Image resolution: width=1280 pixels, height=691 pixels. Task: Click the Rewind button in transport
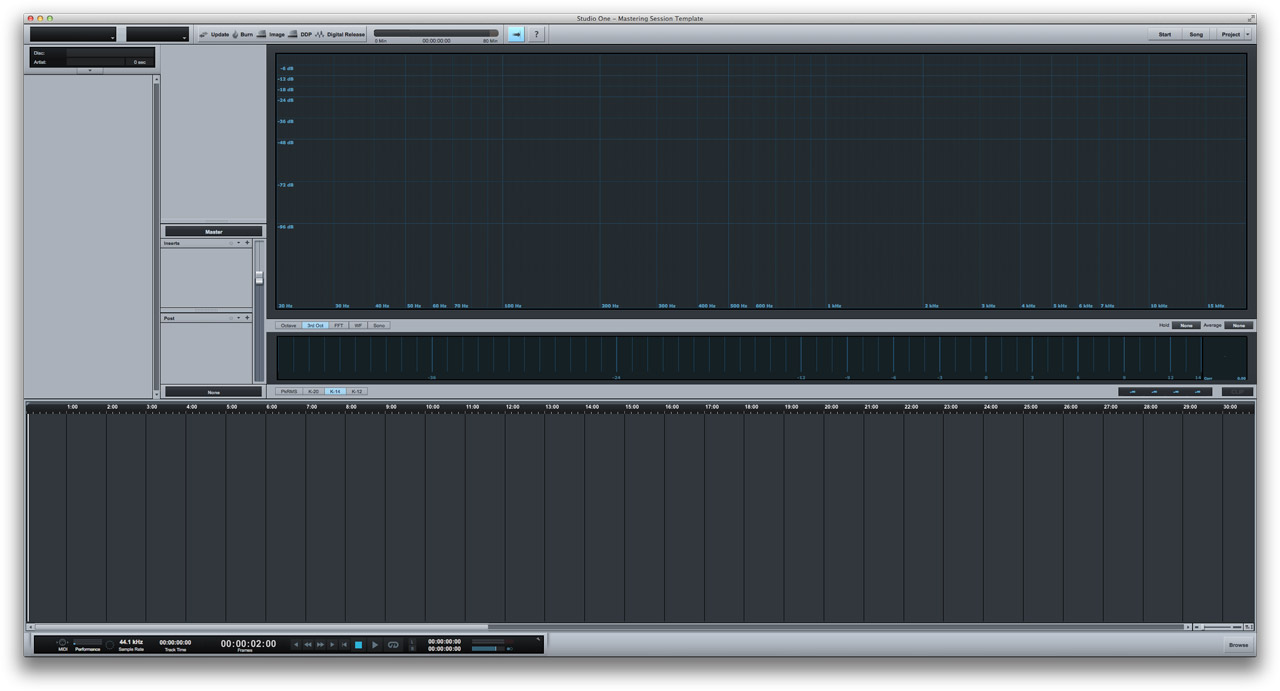click(308, 645)
